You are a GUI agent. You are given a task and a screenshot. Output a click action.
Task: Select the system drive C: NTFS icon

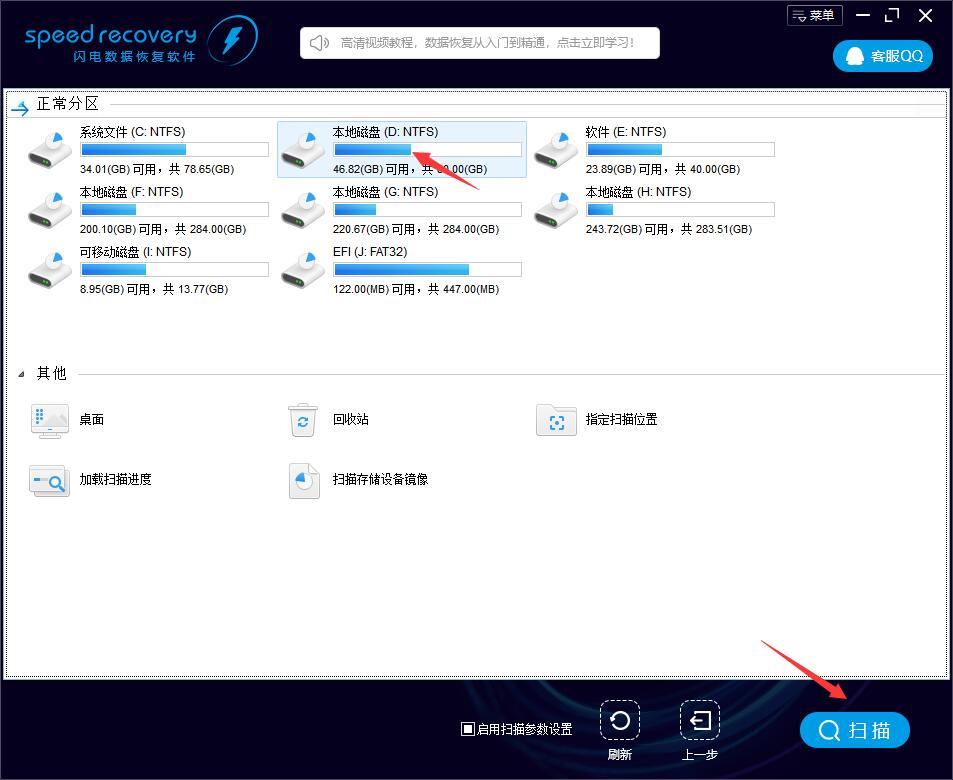coord(50,148)
